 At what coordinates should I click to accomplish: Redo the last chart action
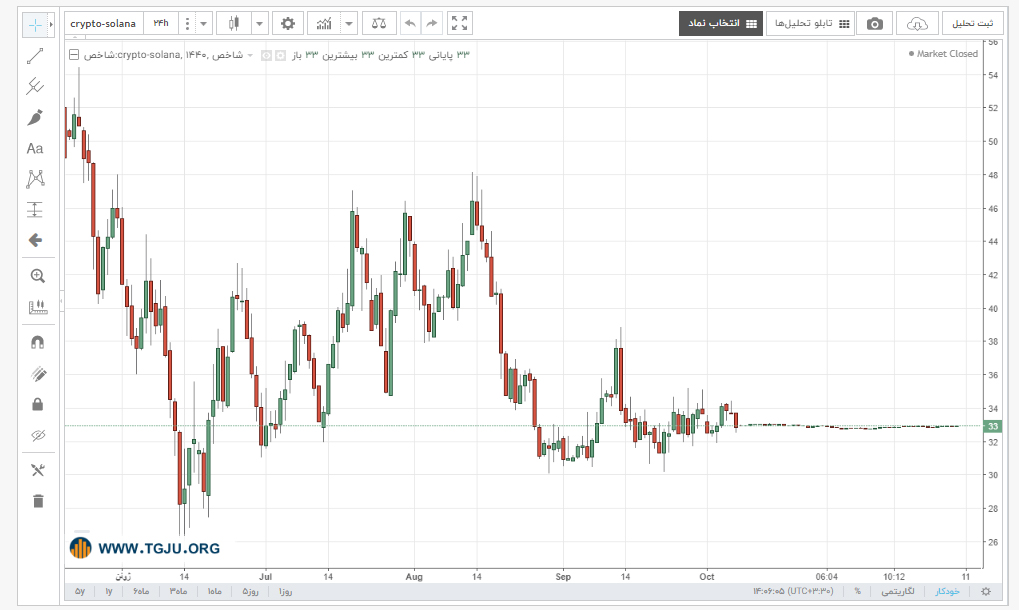[432, 24]
